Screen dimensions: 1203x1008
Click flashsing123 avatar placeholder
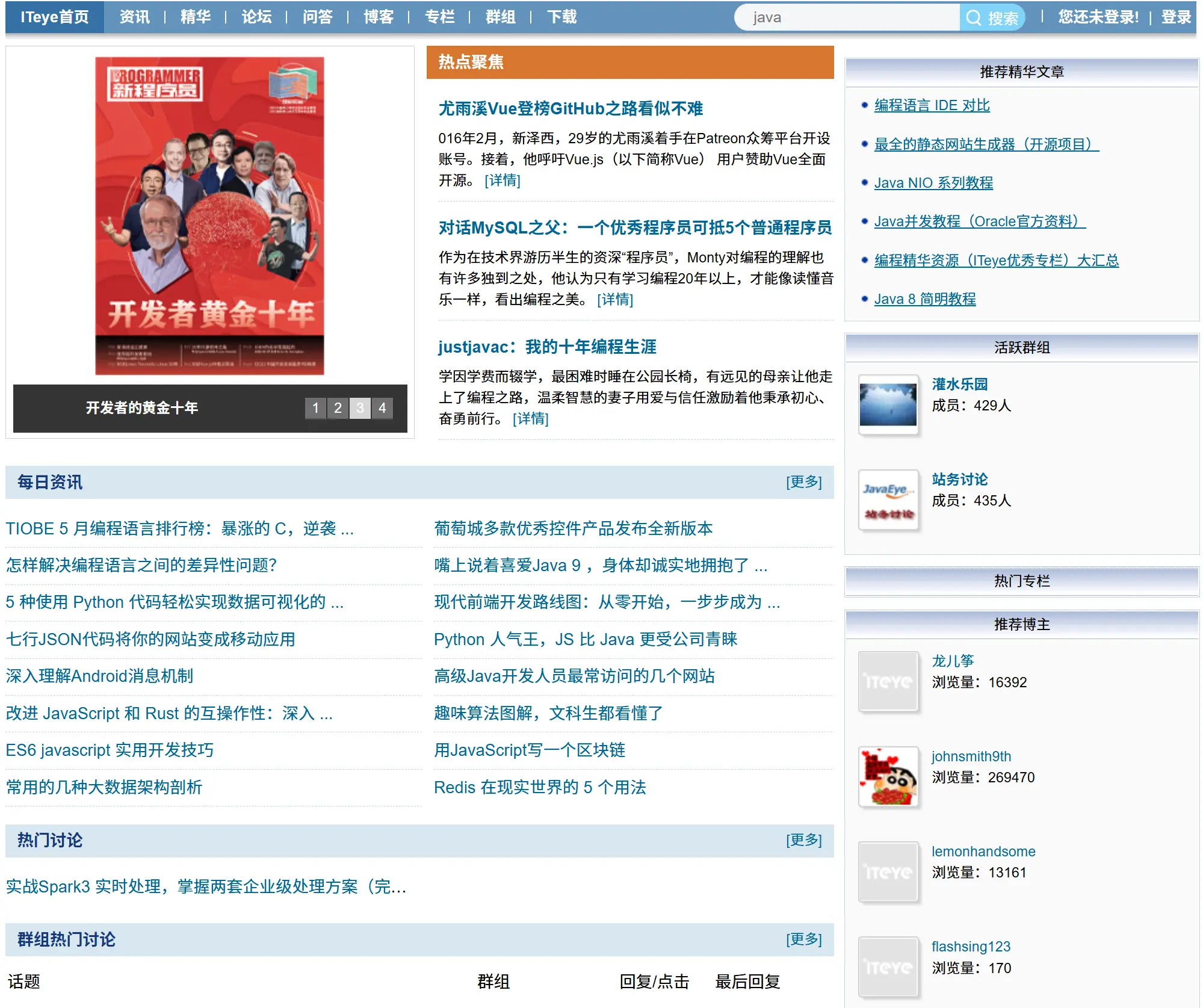click(888, 966)
